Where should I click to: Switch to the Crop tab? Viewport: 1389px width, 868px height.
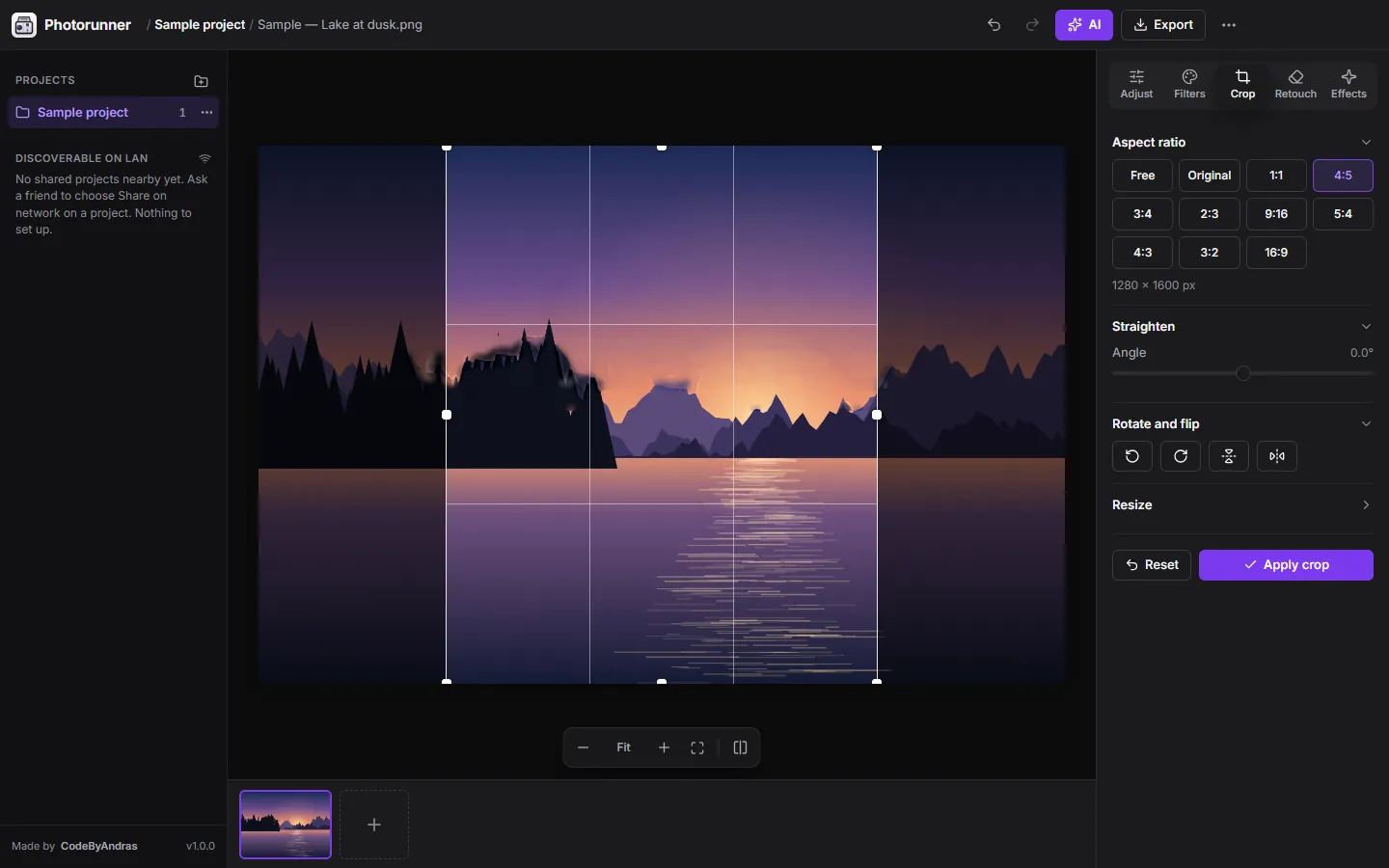tap(1242, 84)
